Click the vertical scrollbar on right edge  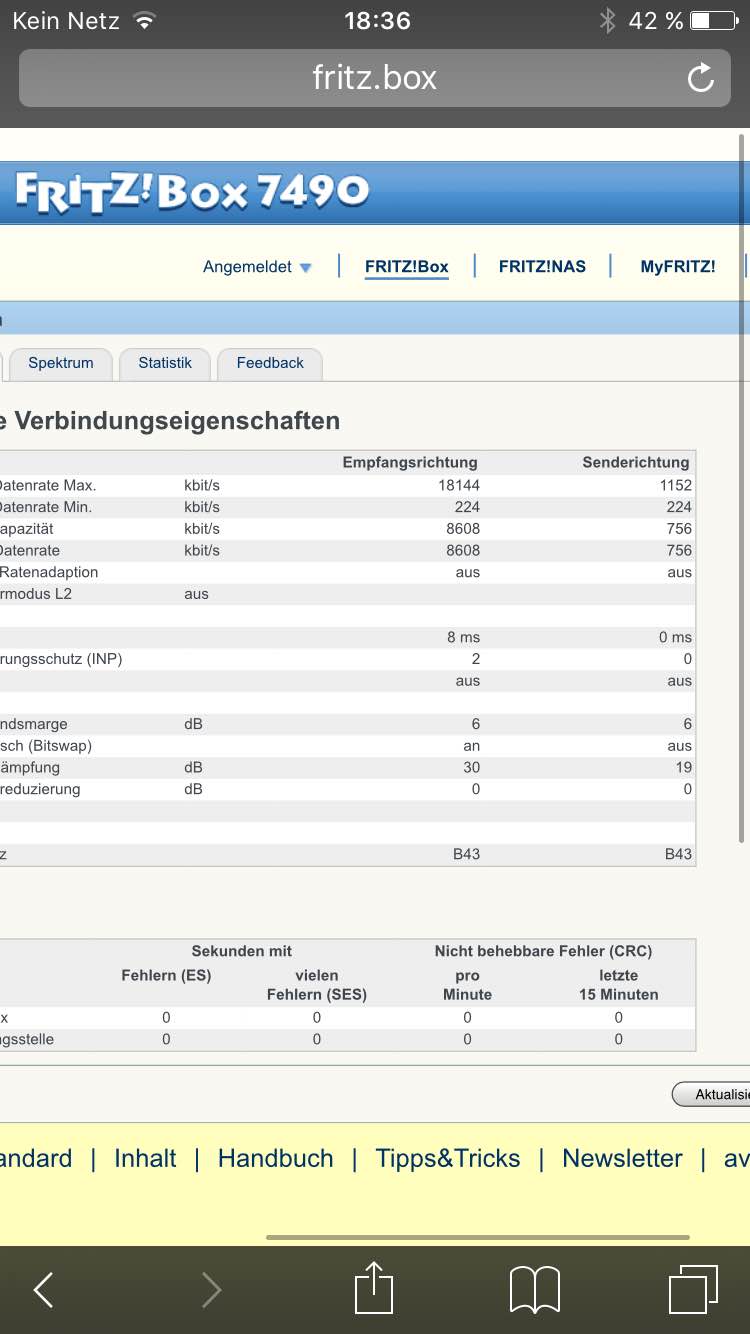742,490
